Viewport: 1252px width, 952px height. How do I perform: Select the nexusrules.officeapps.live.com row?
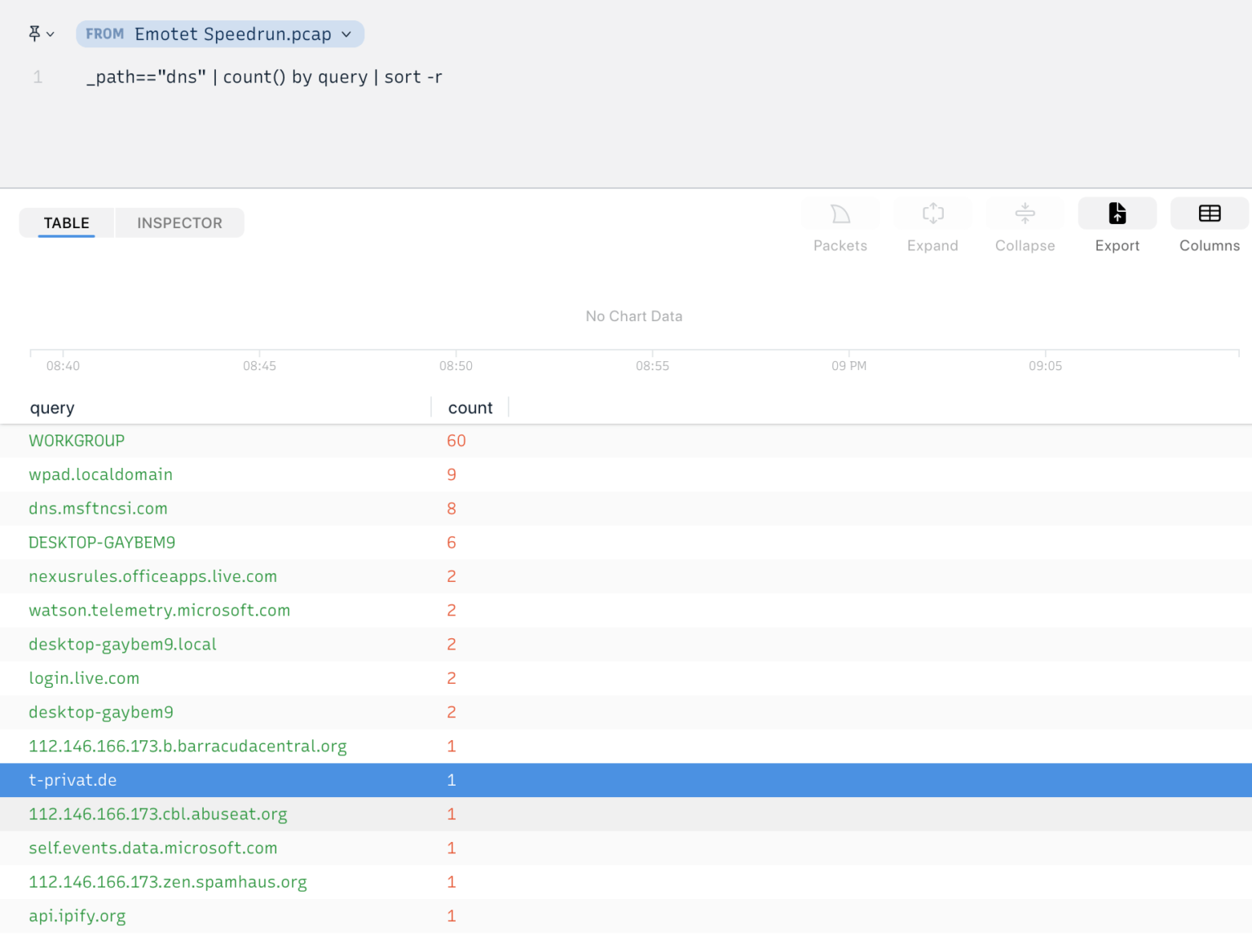[626, 576]
